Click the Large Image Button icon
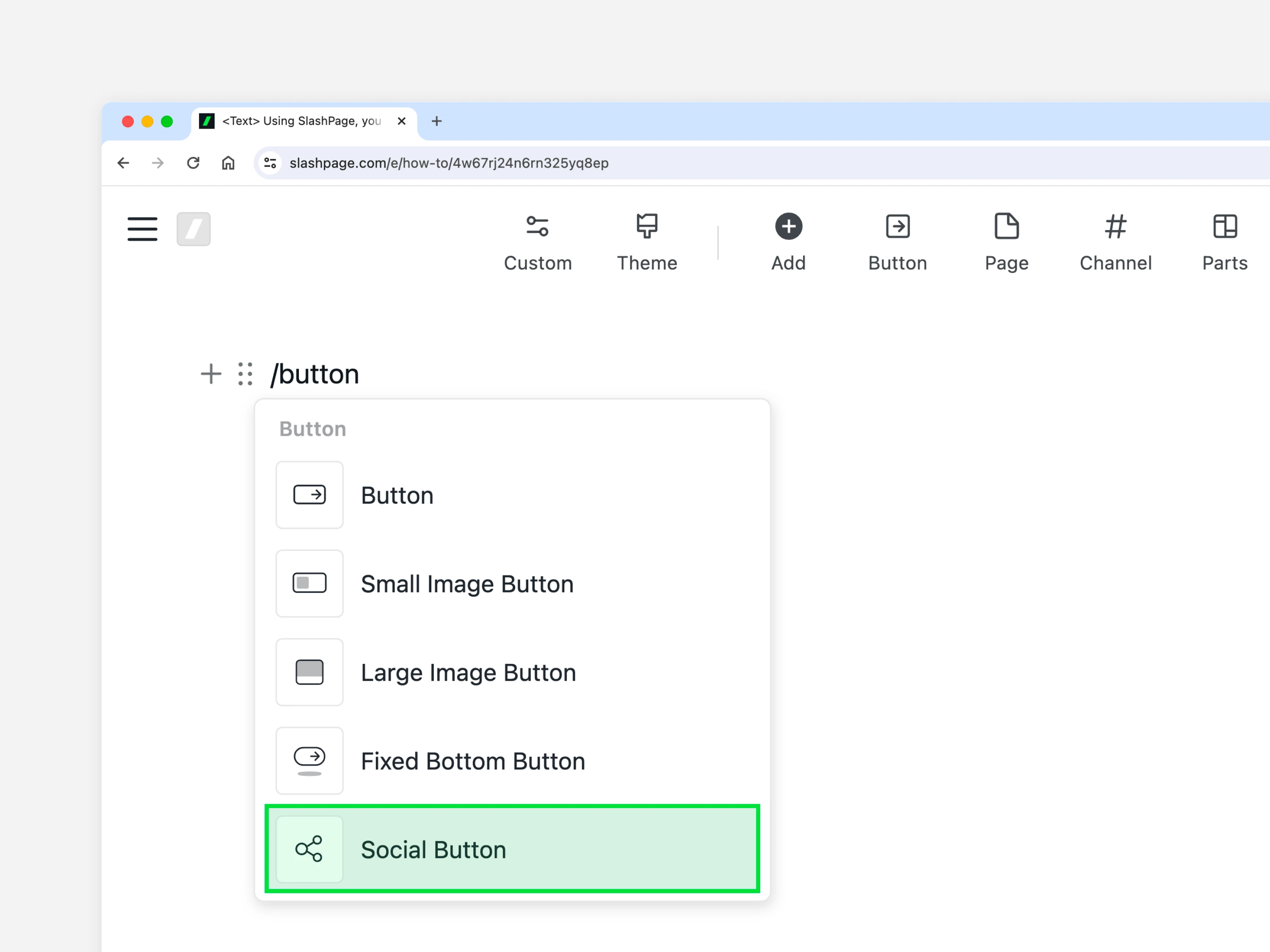This screenshot has width=1270, height=952. coord(309,672)
